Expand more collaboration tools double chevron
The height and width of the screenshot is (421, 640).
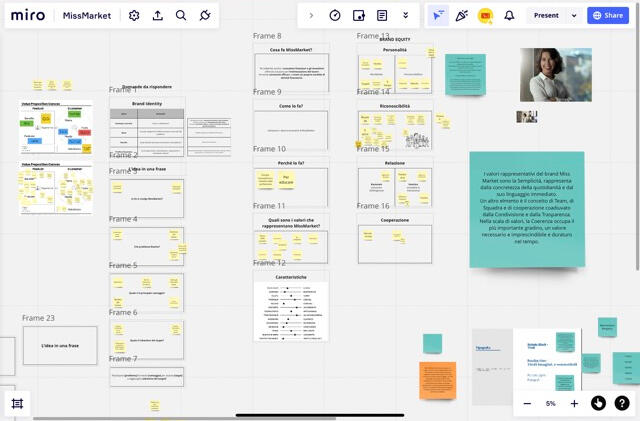[405, 16]
